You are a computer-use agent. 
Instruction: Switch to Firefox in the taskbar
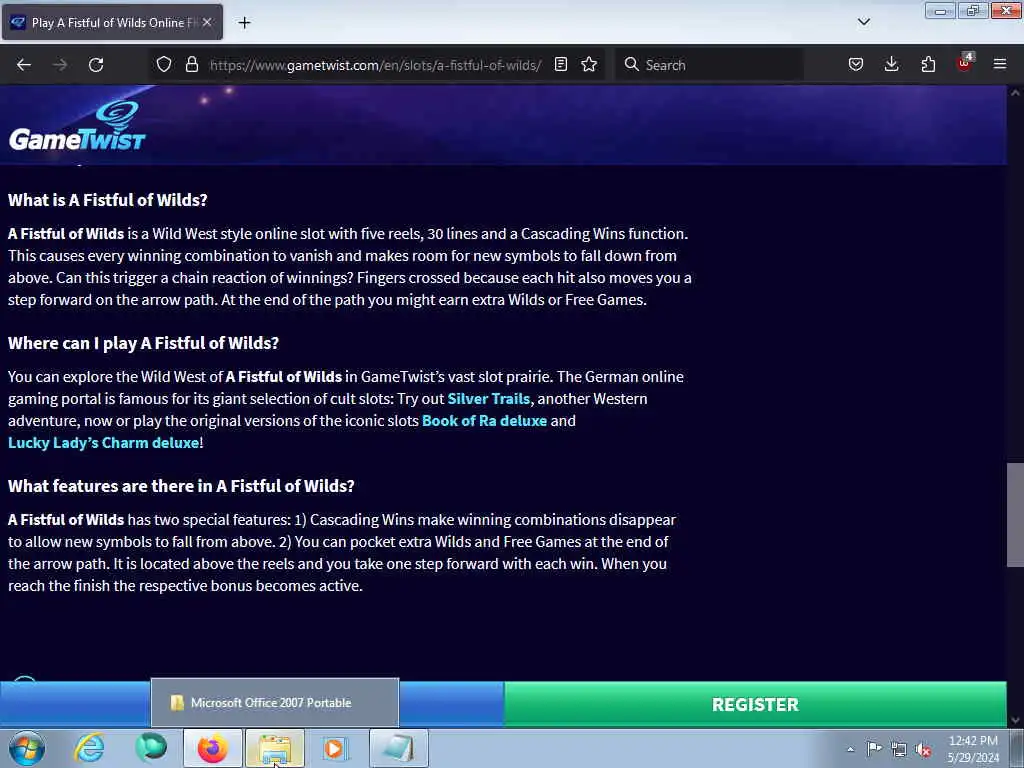(213, 748)
